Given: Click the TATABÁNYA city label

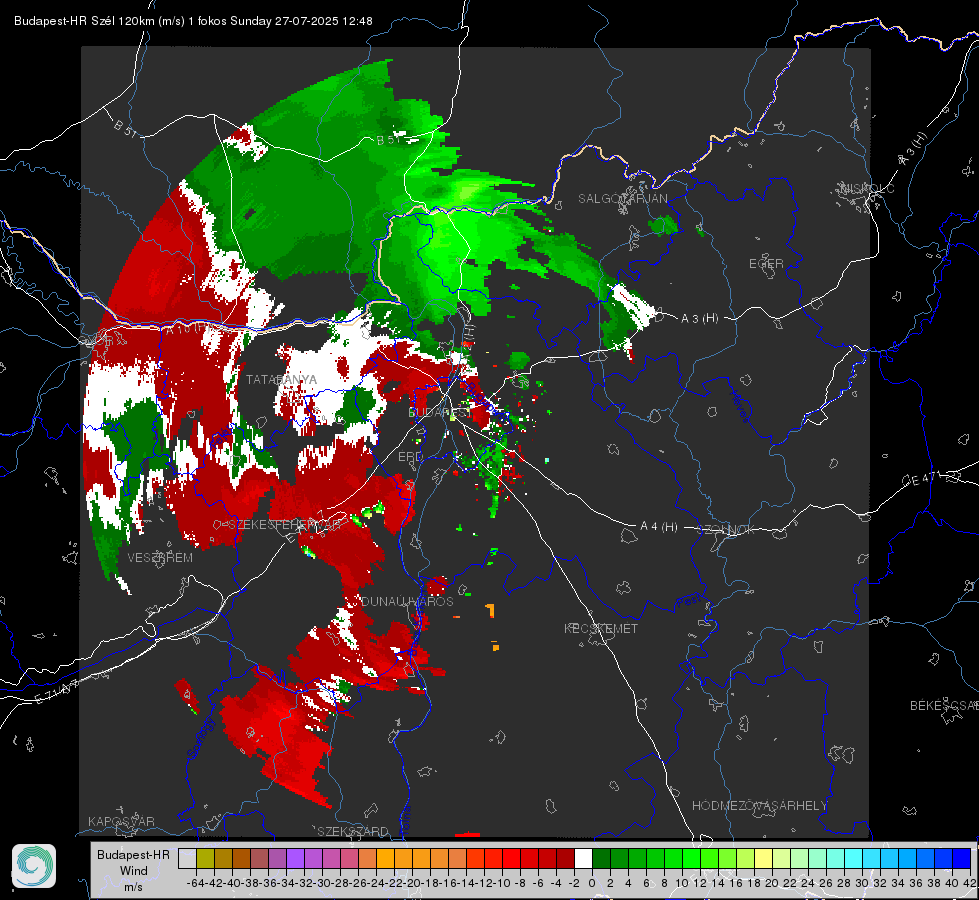Looking at the screenshot, I should point(281,380).
